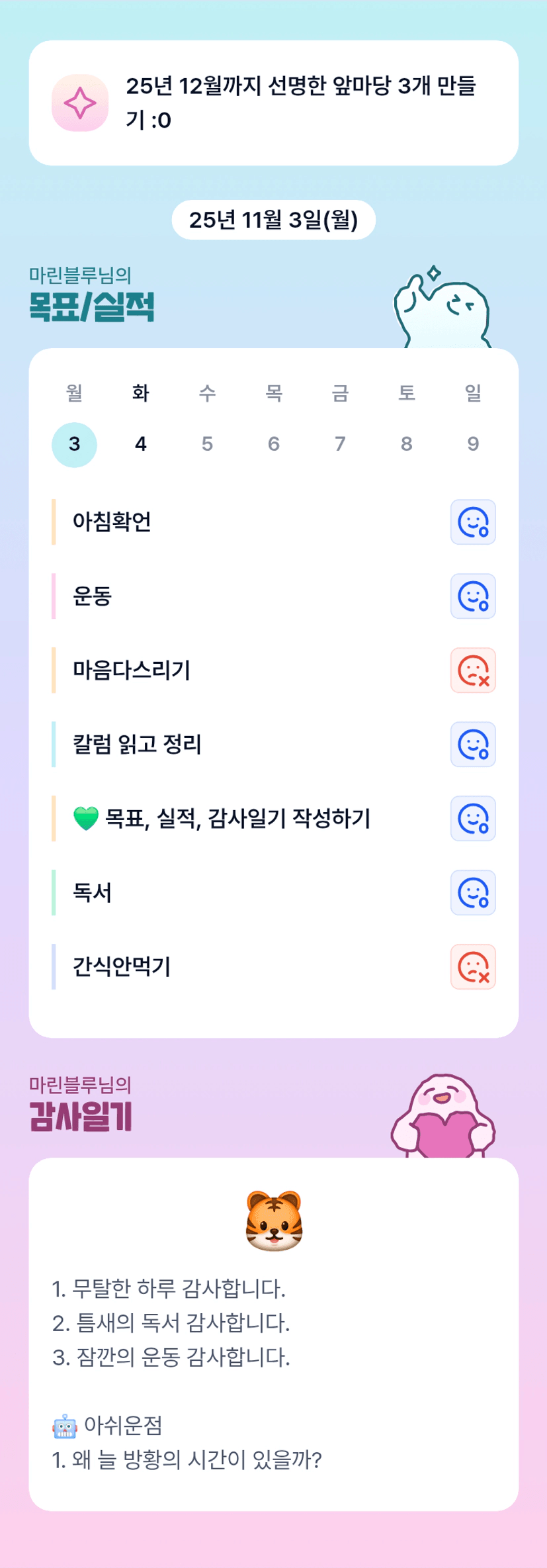Click the thumbs-up ghost mascot
This screenshot has height=1568, width=547.
click(x=442, y=309)
